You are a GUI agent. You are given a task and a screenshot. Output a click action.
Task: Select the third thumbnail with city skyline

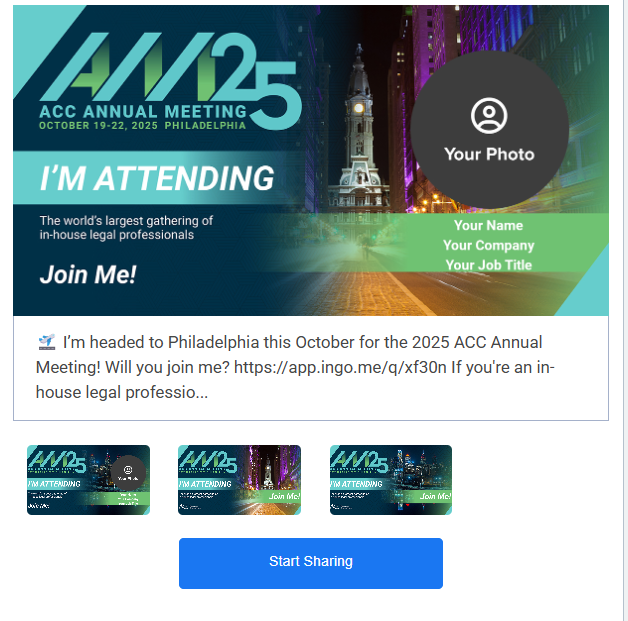coord(391,480)
